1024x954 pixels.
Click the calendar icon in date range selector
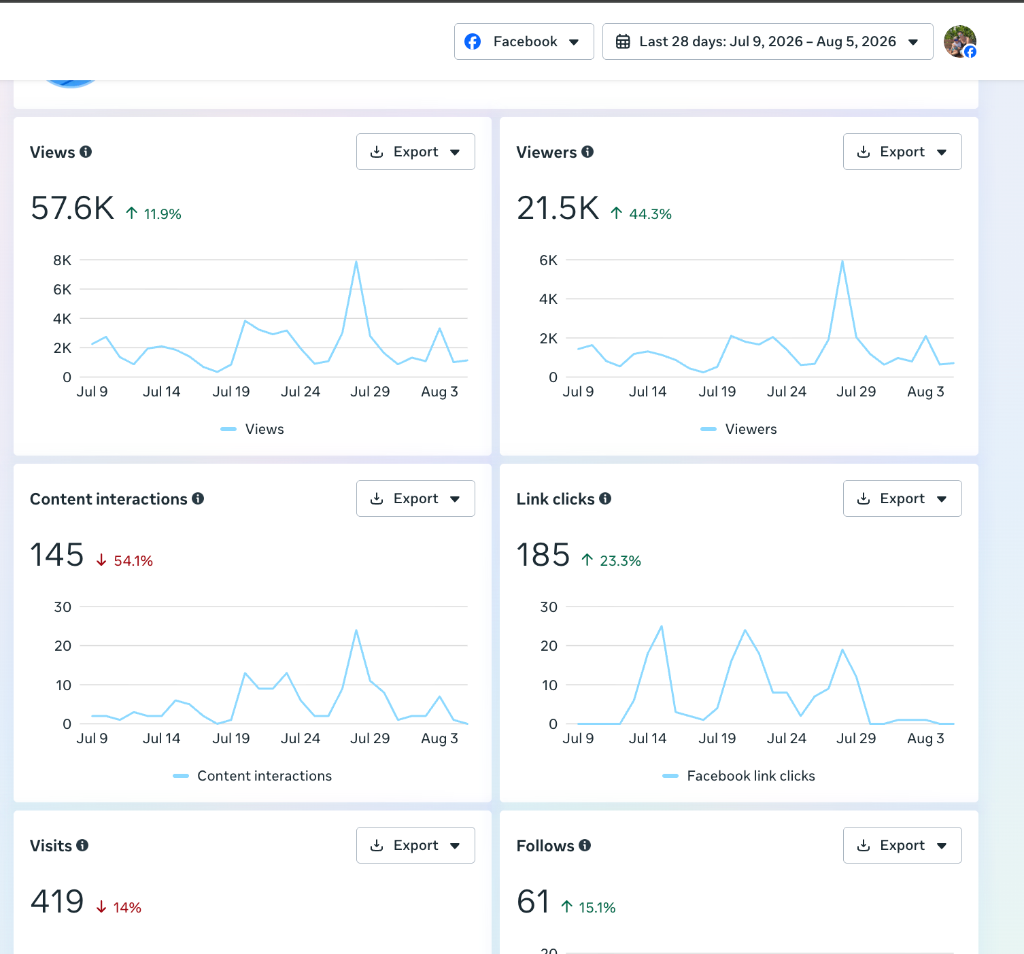pos(623,42)
